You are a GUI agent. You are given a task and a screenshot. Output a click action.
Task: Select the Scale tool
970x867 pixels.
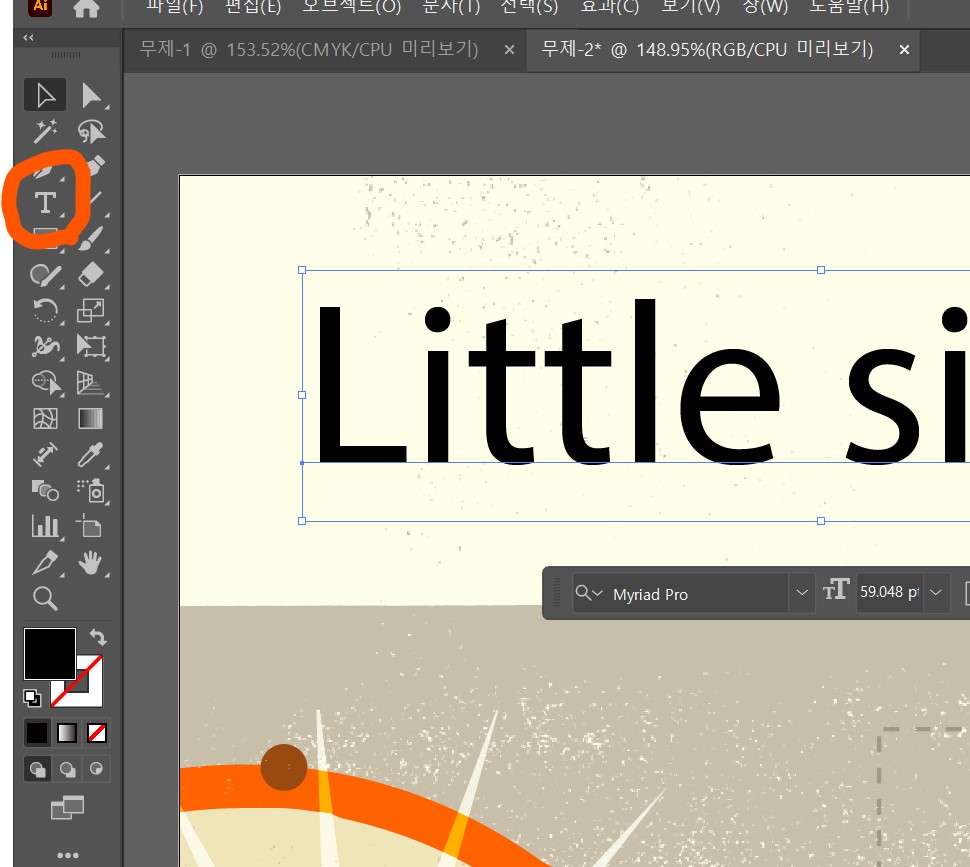(x=92, y=310)
